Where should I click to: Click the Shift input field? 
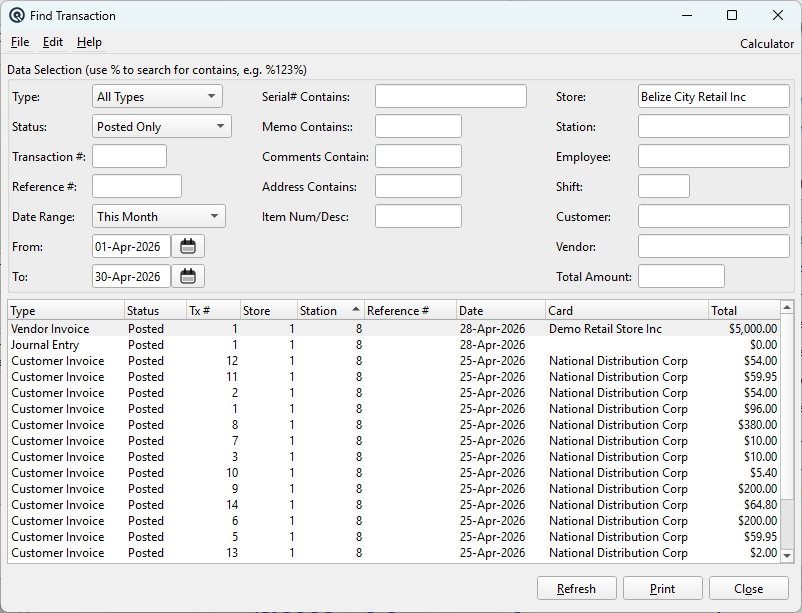[x=664, y=187]
